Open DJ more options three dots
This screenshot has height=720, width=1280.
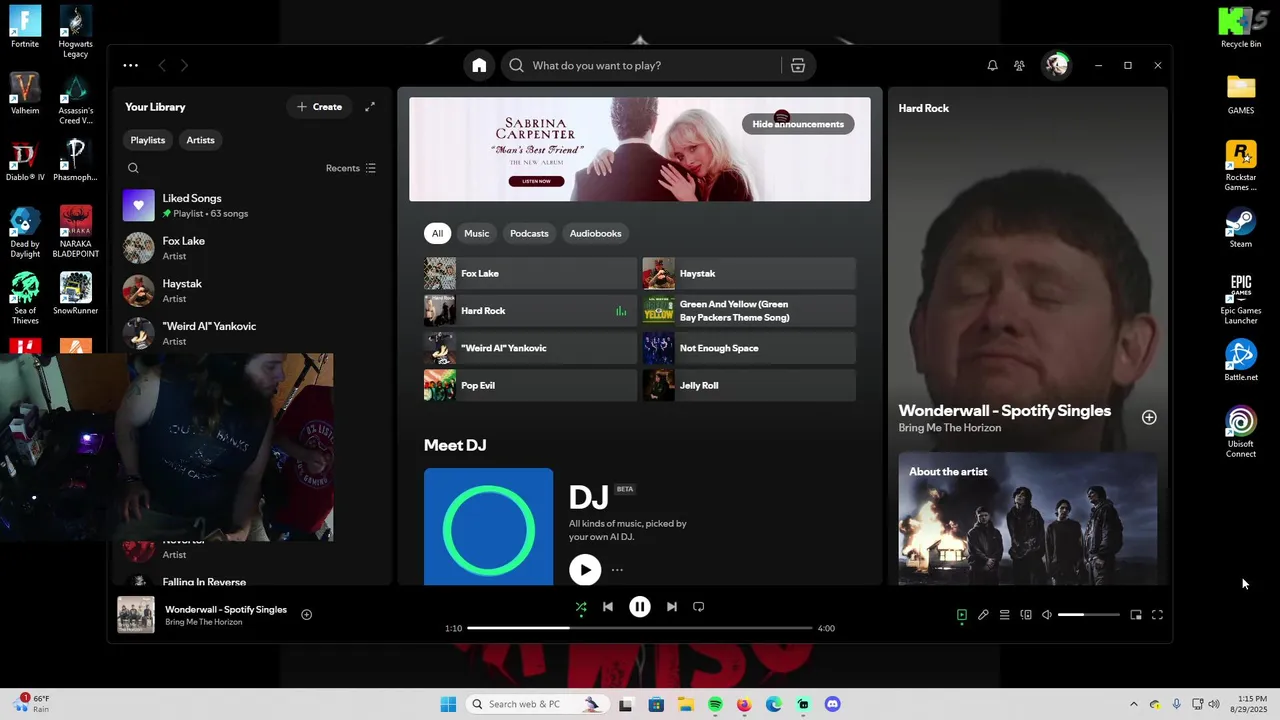tap(617, 570)
